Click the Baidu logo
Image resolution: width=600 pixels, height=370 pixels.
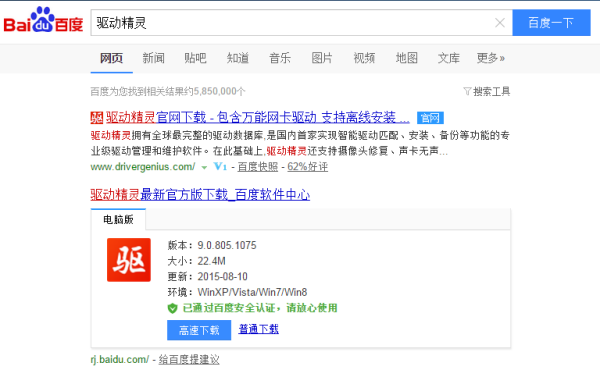[x=43, y=20]
